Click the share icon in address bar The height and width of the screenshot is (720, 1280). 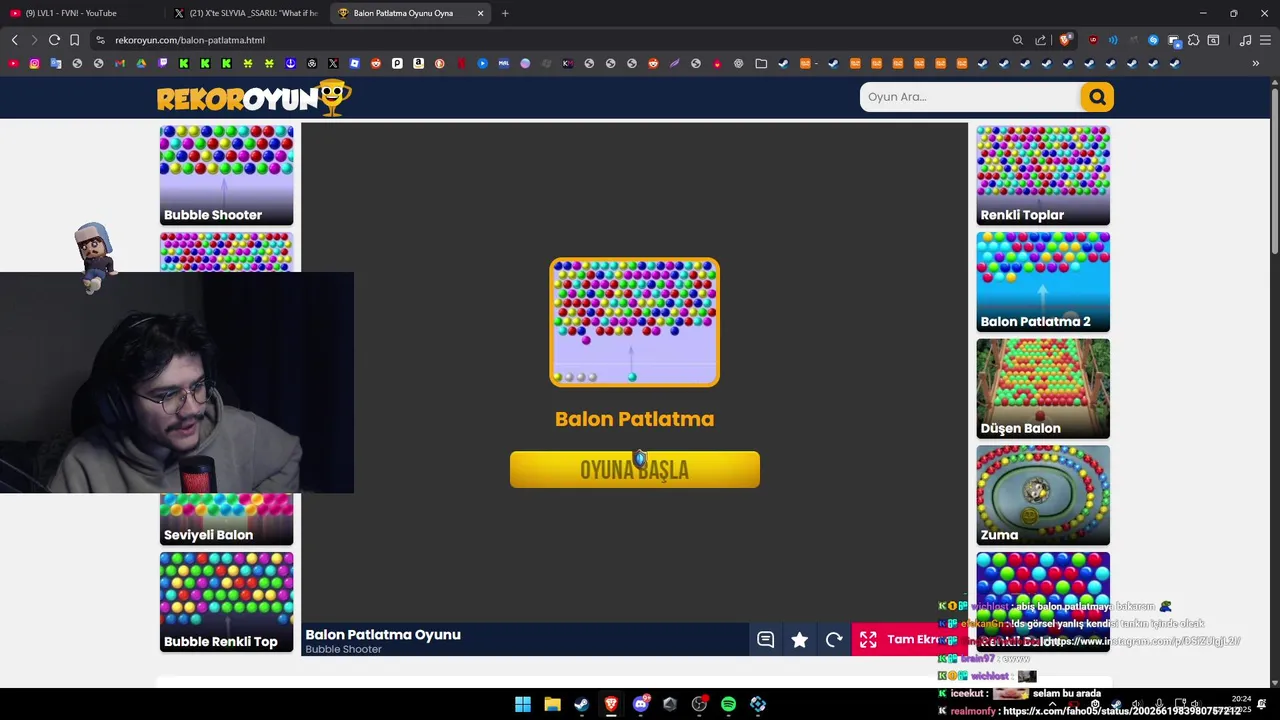[x=1041, y=40]
